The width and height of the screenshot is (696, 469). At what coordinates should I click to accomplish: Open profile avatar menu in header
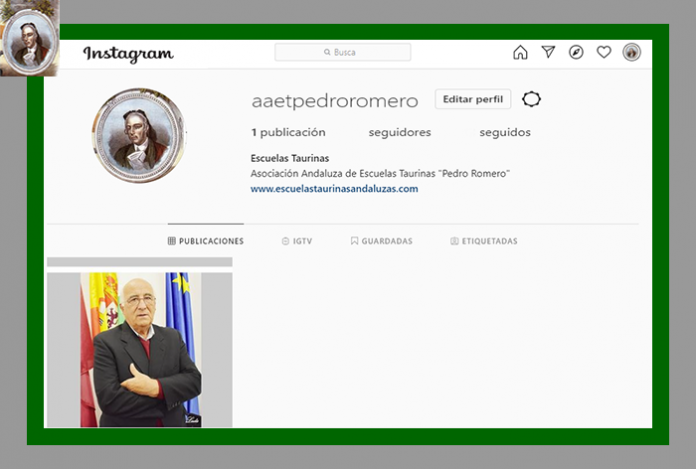click(632, 52)
